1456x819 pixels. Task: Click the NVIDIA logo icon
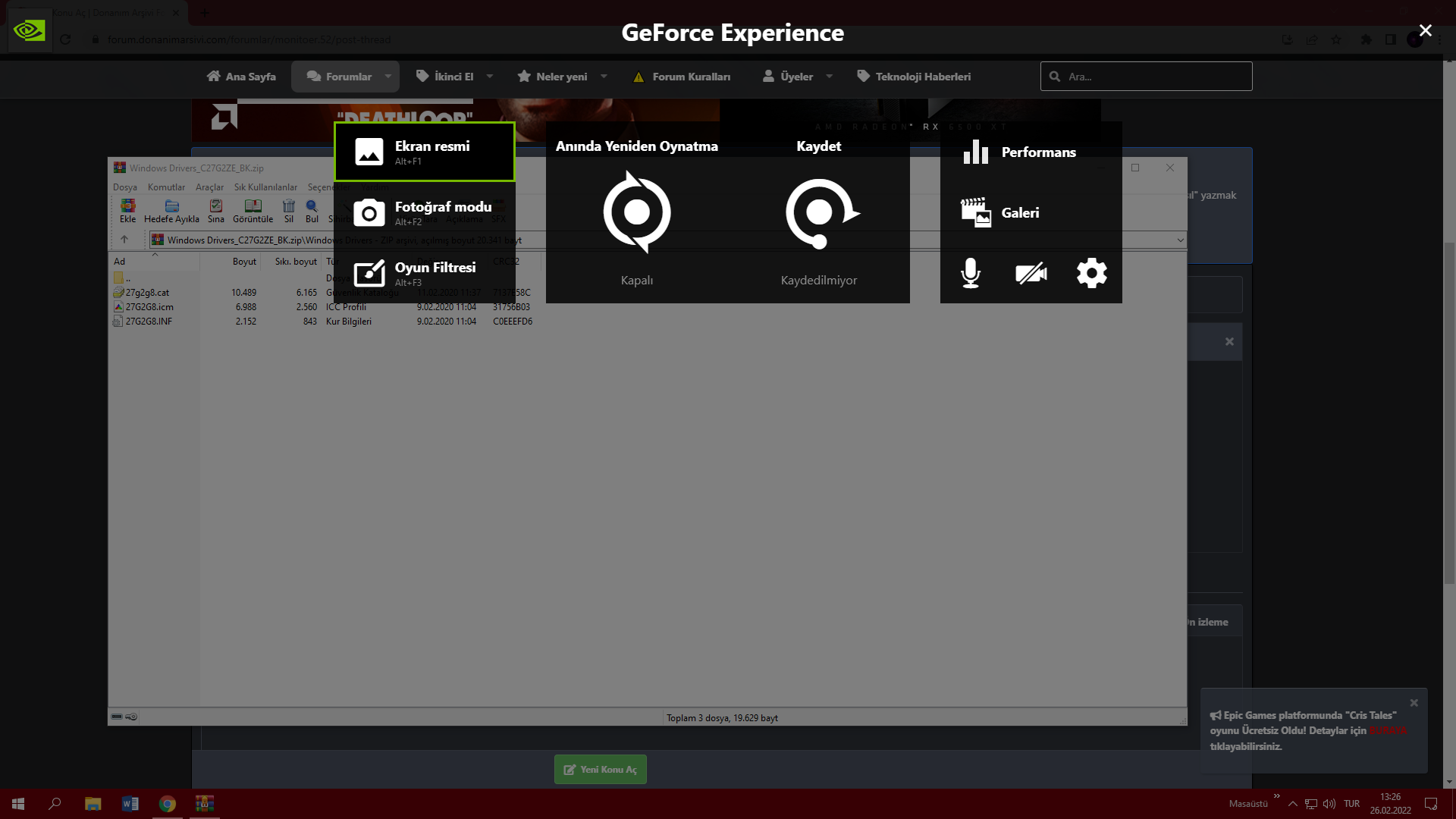coord(30,30)
